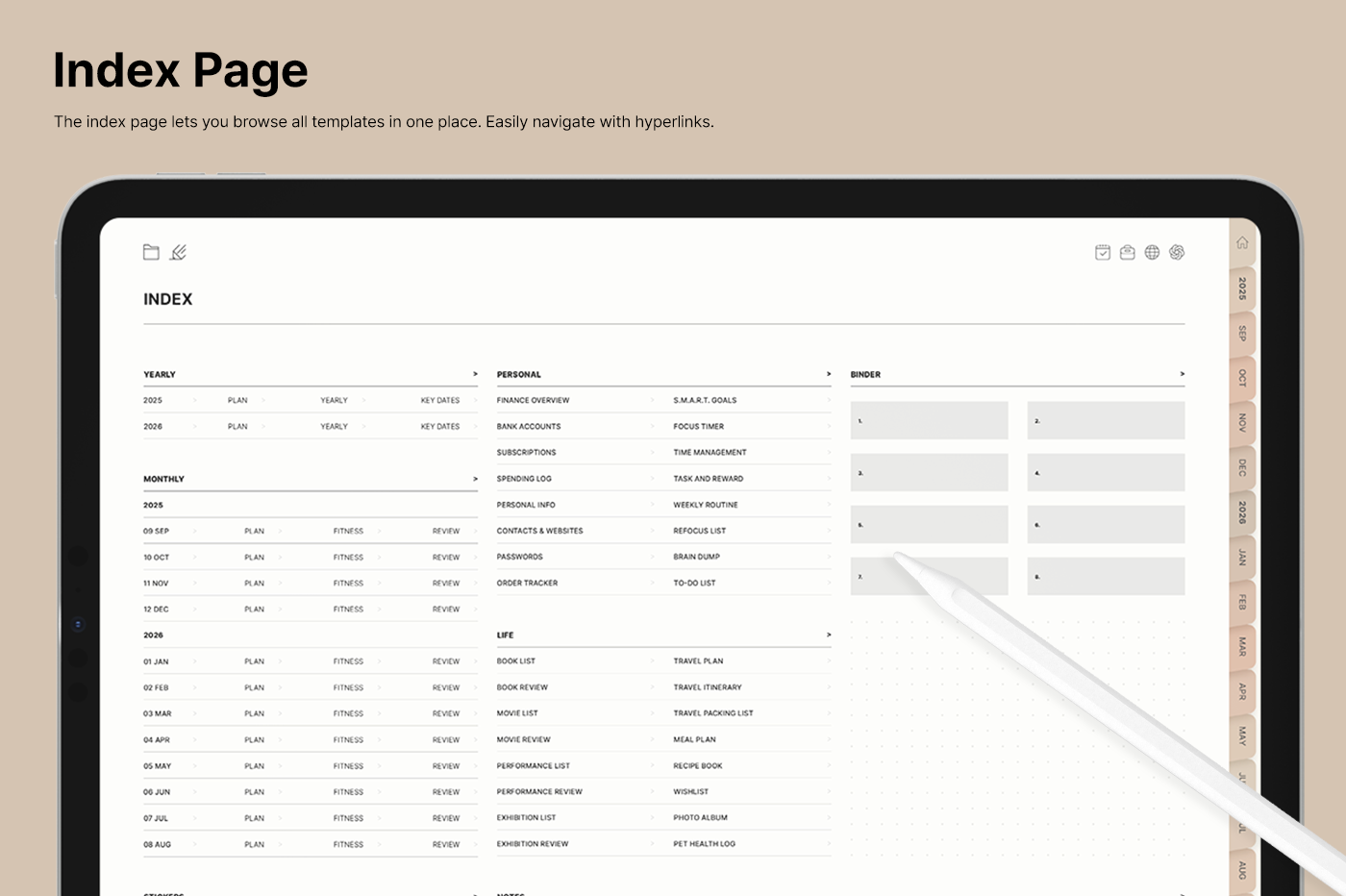Open Fitness page for 10 OCT
The image size is (1346, 896).
[x=348, y=558]
